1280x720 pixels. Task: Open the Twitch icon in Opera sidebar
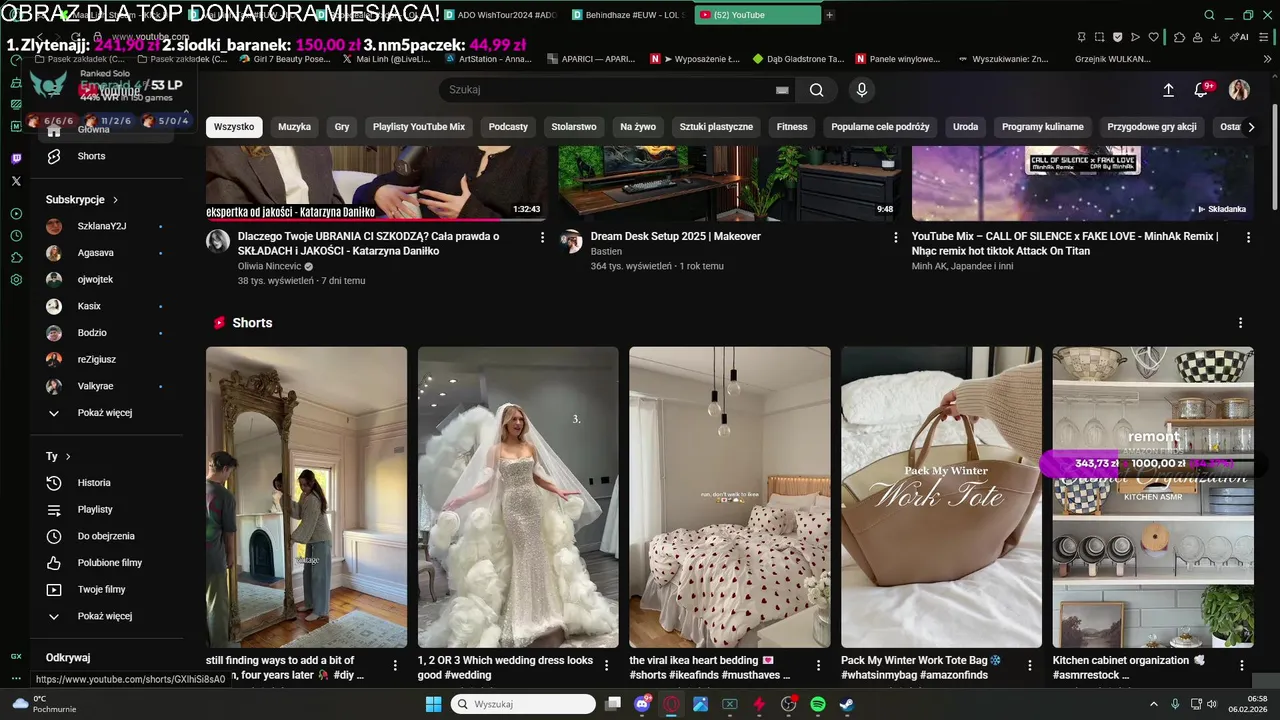[x=16, y=159]
